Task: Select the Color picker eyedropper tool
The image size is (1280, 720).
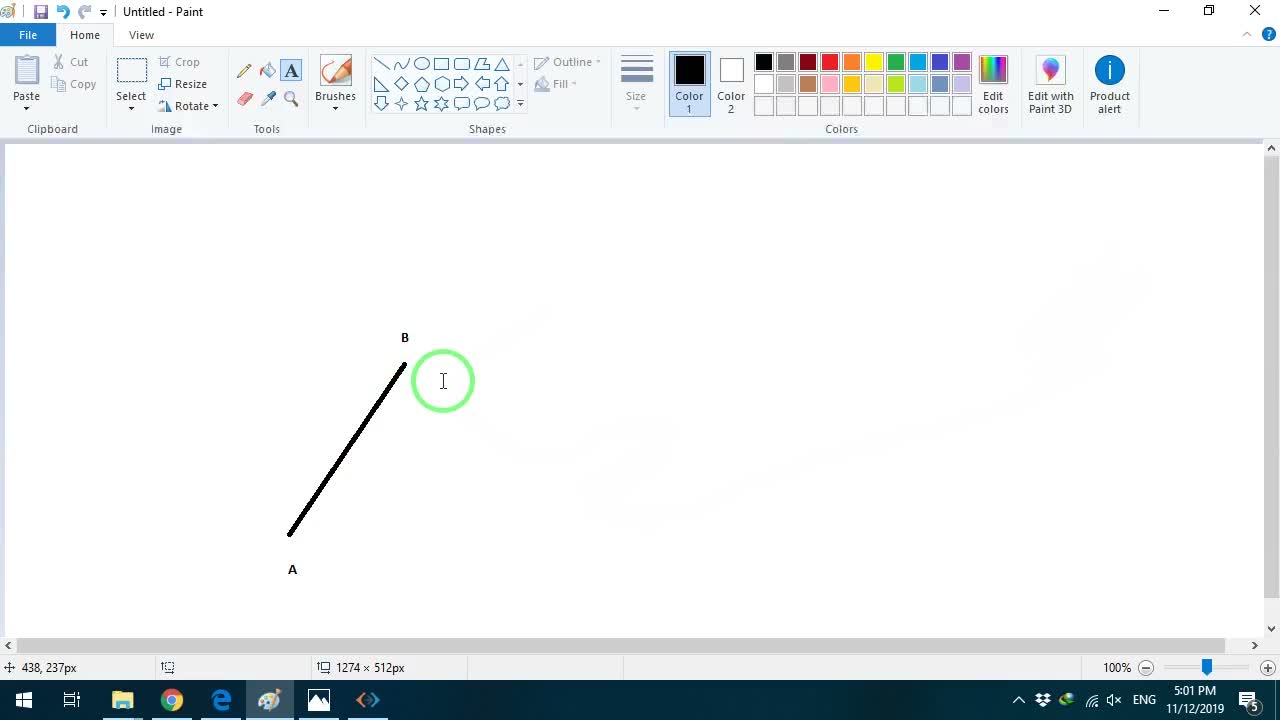Action: (x=268, y=99)
